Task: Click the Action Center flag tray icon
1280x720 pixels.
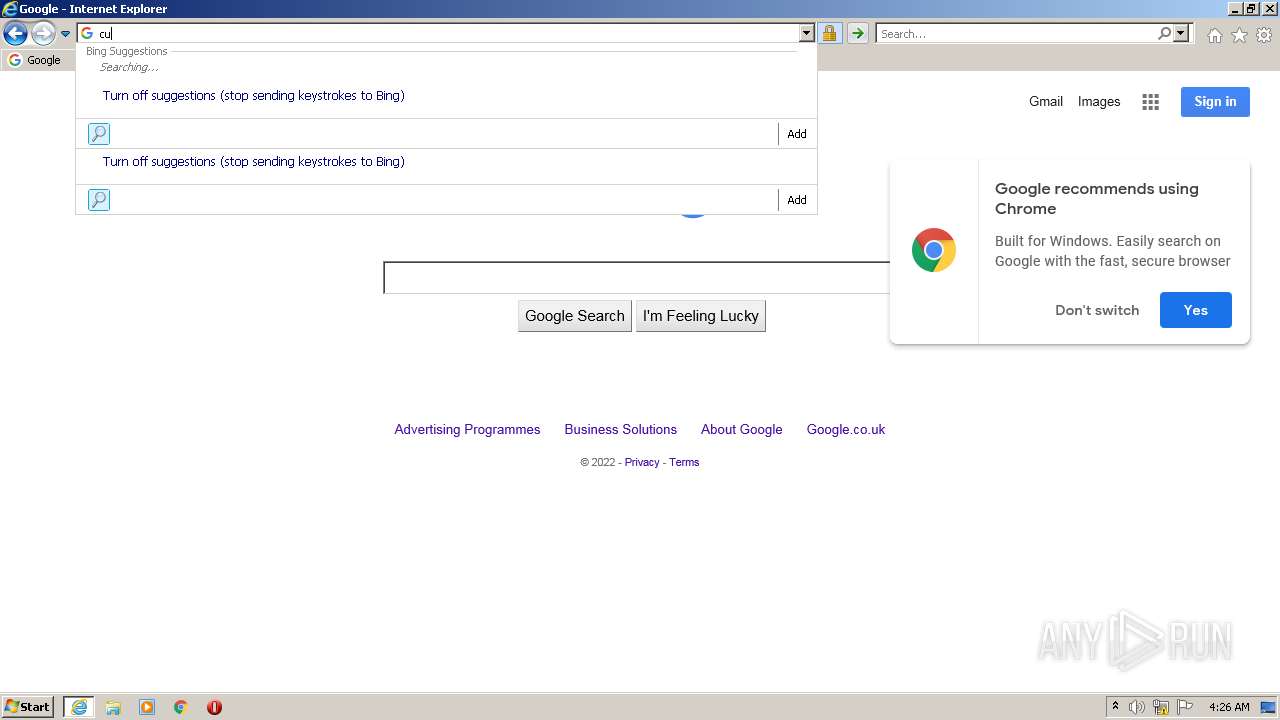Action: pyautogui.click(x=1185, y=707)
